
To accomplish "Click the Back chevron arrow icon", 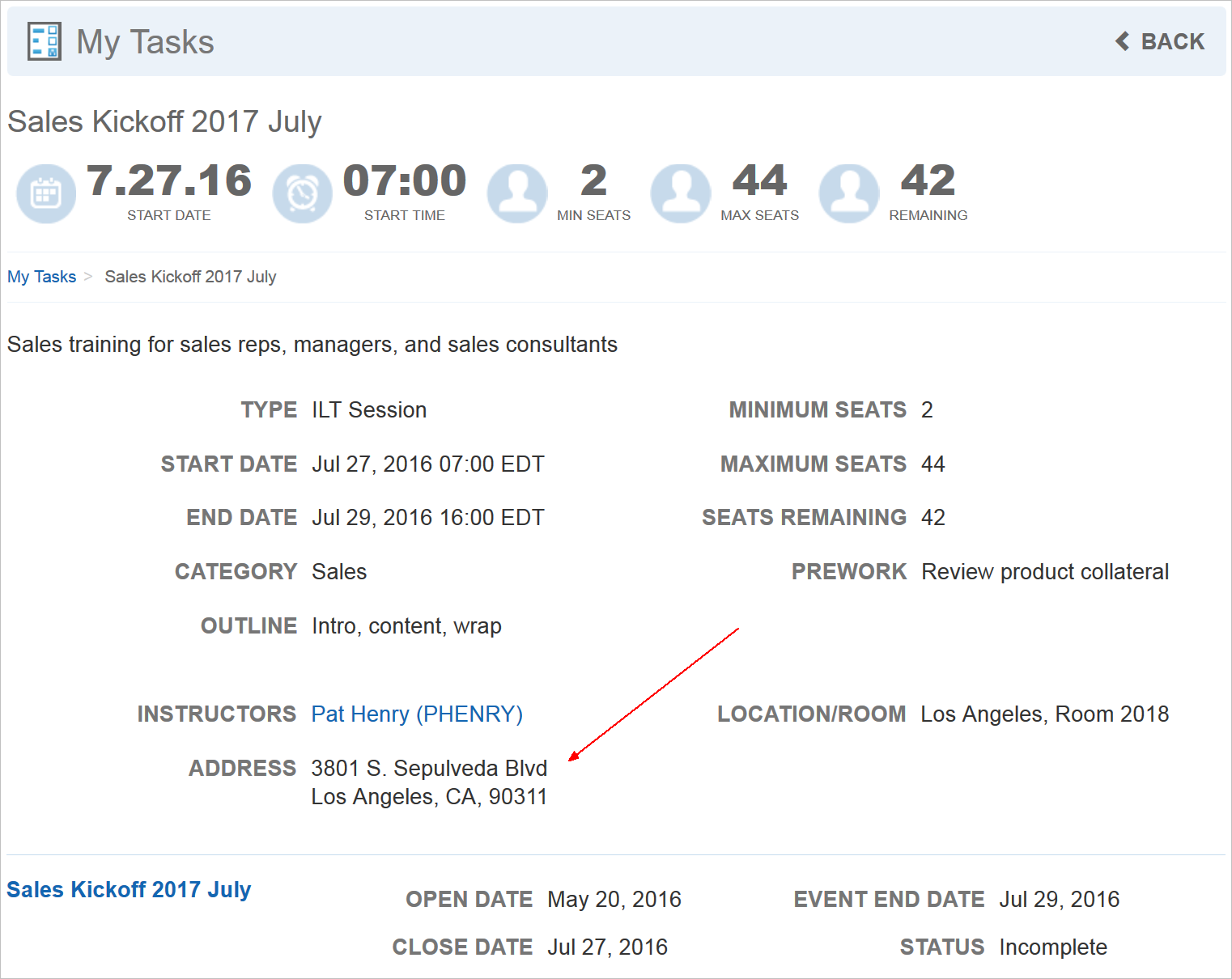I will 1122,41.
